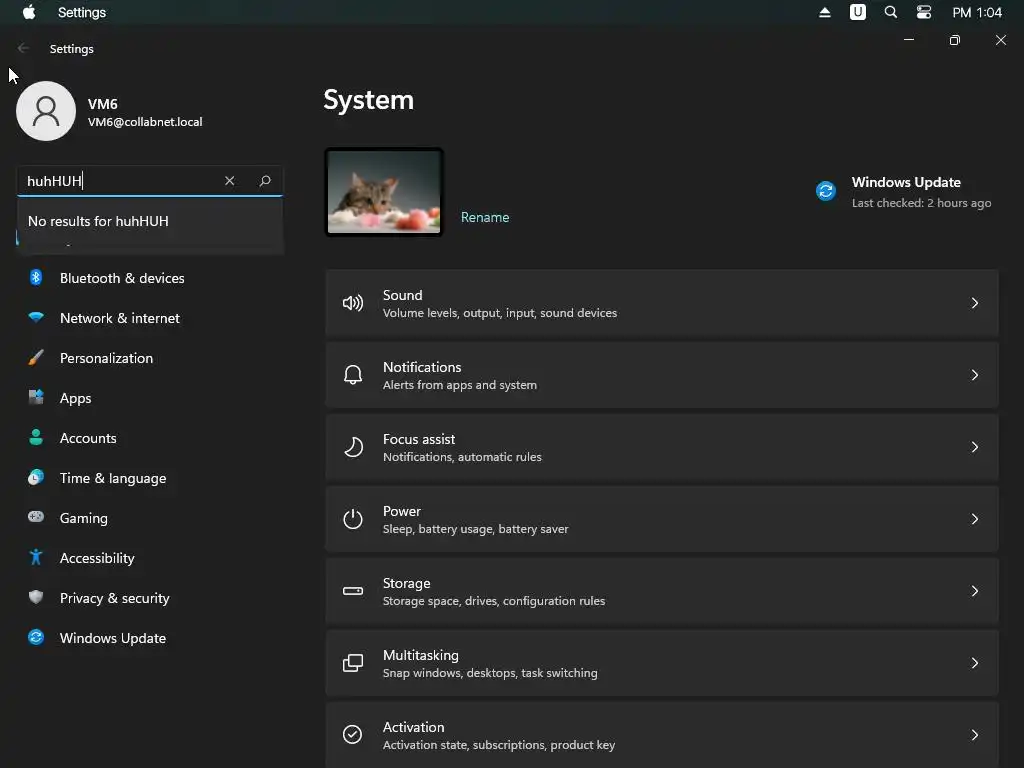Screen dimensions: 1024x768
Task: Expand the Focus assist chevron
Action: [x=974, y=447]
